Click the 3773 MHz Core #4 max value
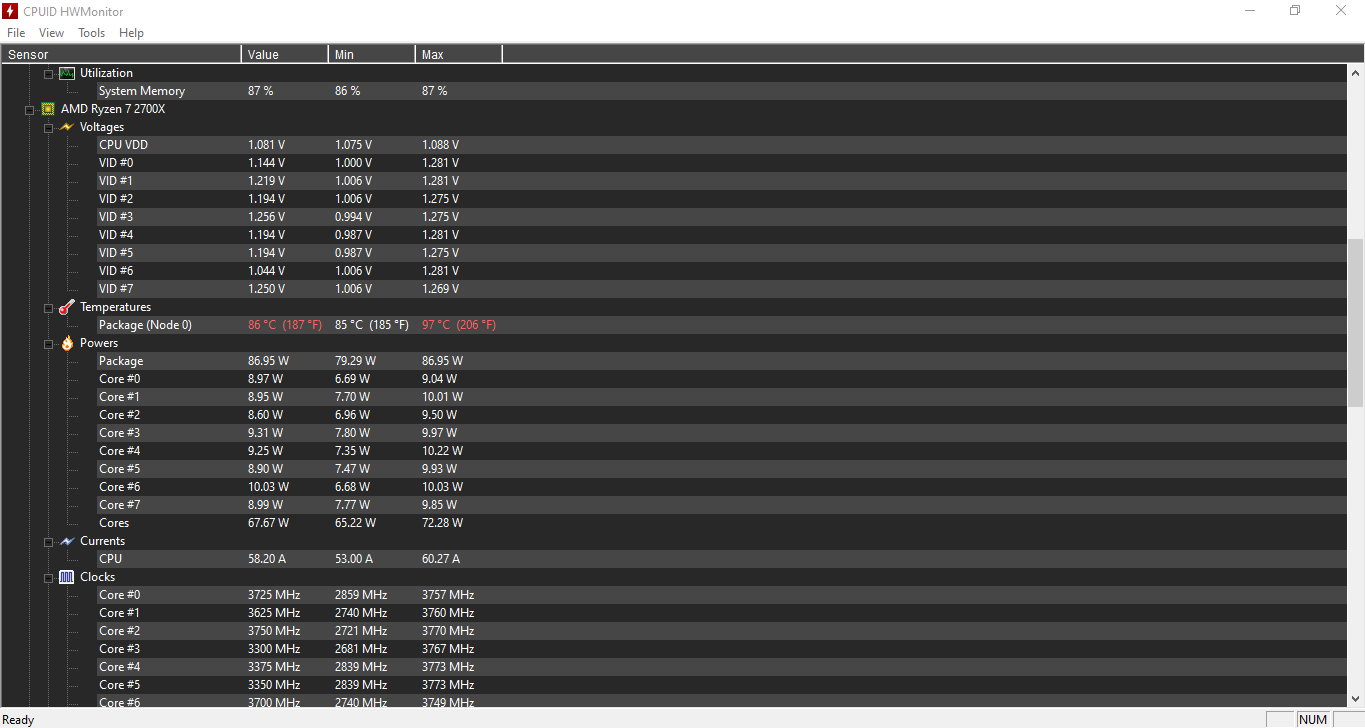The height and width of the screenshot is (728, 1365). pyautogui.click(x=448, y=667)
